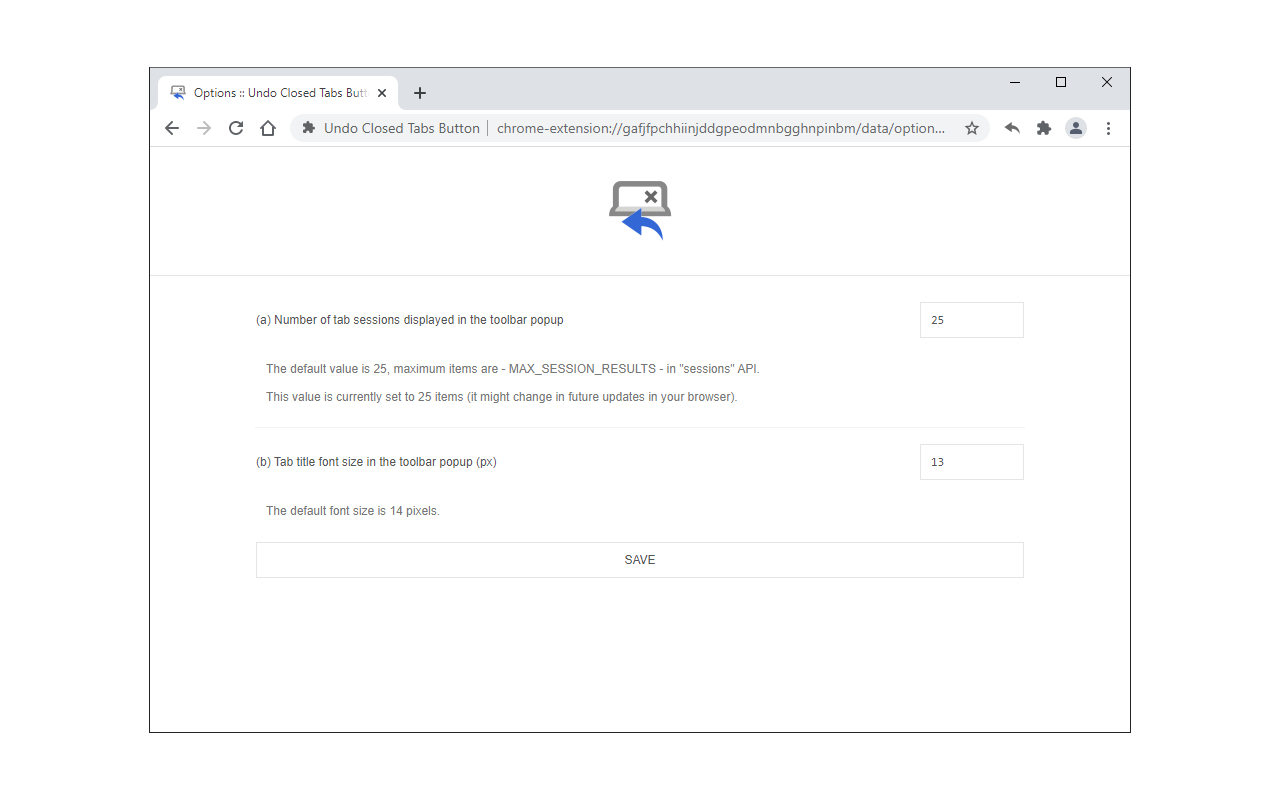Click the forward navigation arrow
The width and height of the screenshot is (1280, 800).
point(203,128)
